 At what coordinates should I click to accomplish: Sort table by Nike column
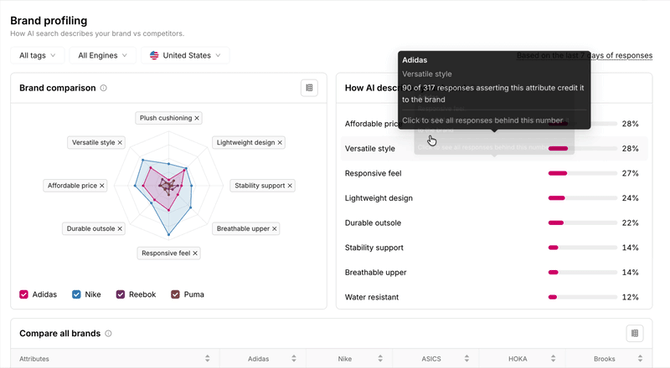point(380,359)
